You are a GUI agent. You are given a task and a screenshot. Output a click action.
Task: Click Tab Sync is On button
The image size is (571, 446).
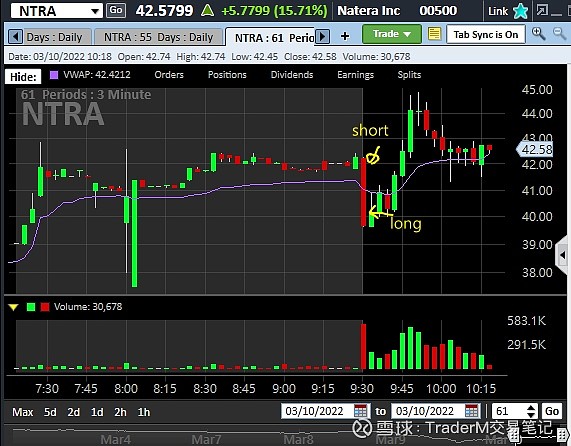tap(486, 34)
